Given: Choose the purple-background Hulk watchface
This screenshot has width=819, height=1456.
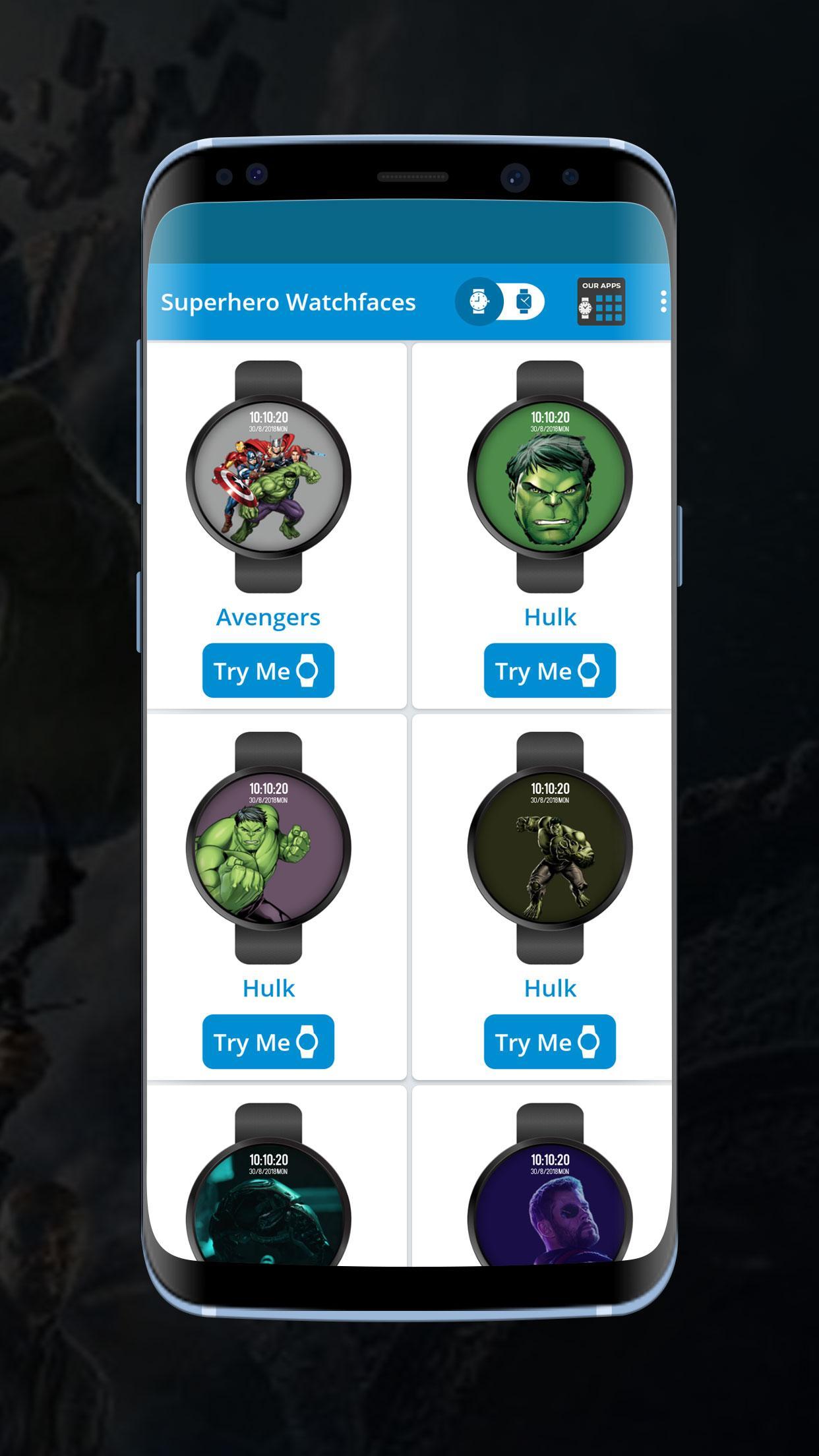Looking at the screenshot, I should (x=268, y=847).
